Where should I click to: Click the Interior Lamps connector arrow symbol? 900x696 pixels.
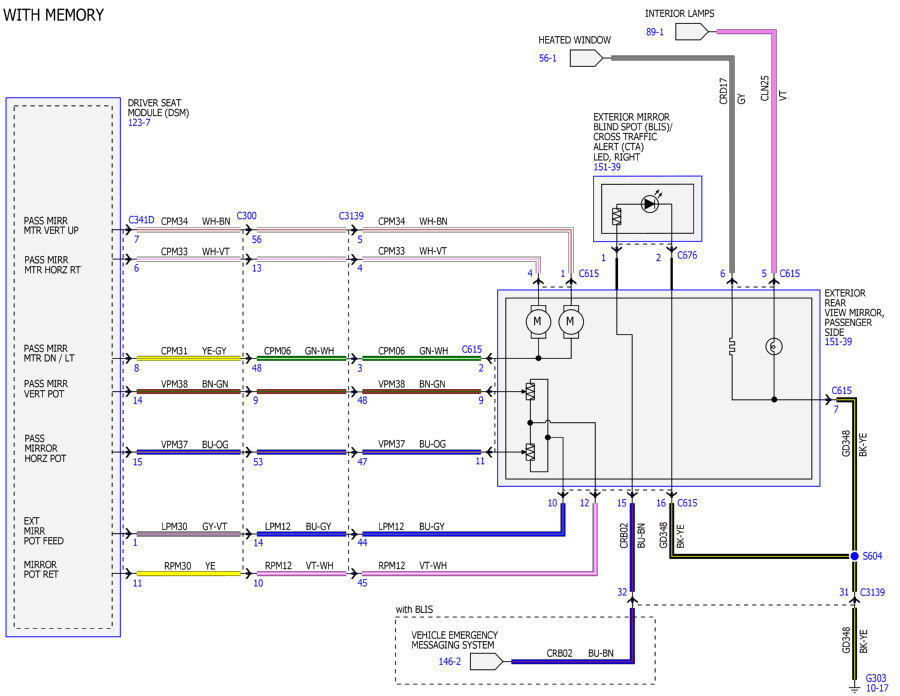pyautogui.click(x=692, y=32)
